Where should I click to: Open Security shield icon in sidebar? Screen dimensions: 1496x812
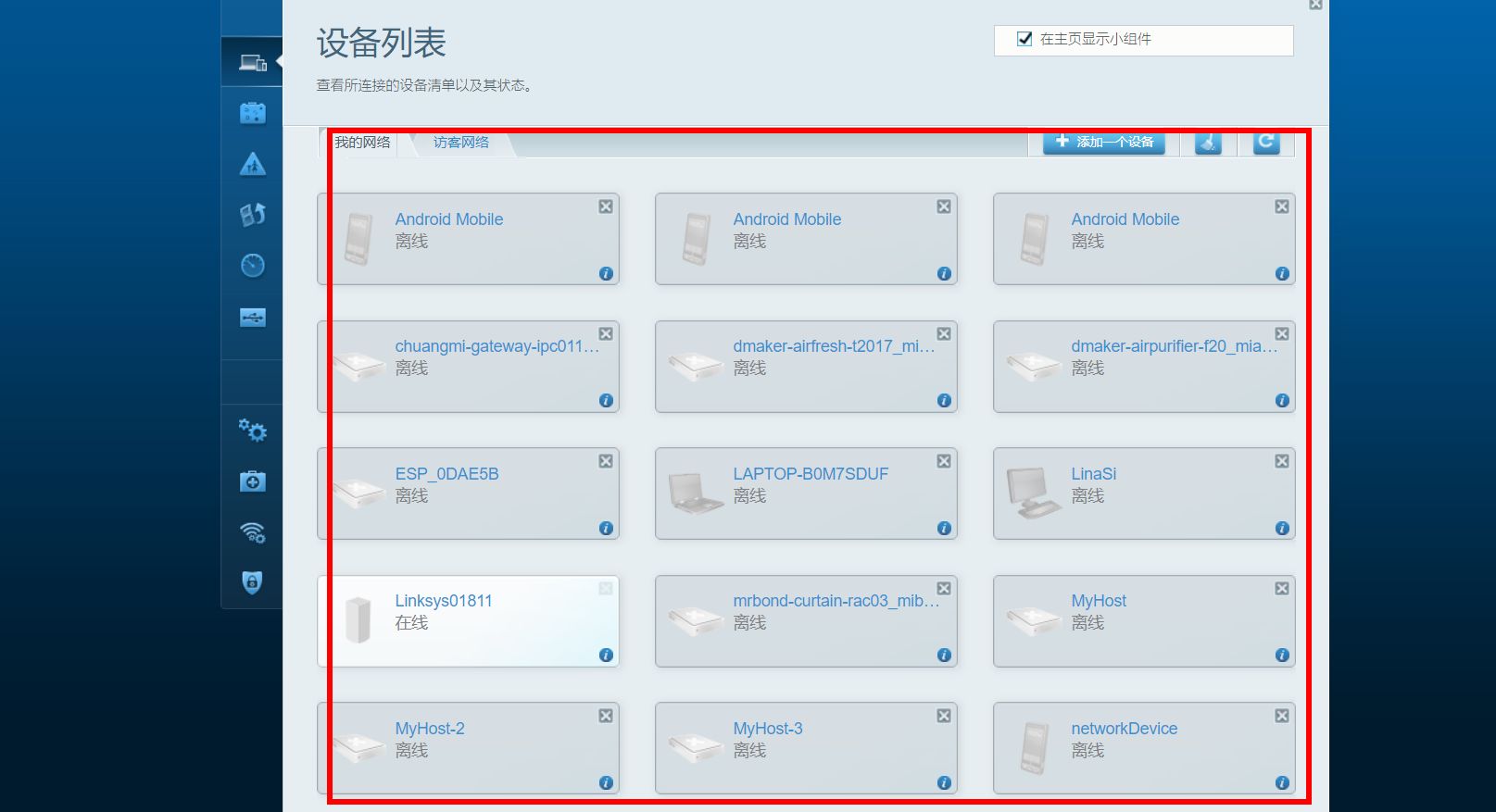click(x=252, y=582)
